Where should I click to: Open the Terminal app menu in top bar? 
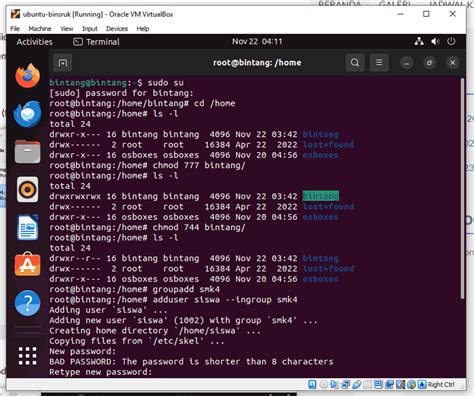96,42
